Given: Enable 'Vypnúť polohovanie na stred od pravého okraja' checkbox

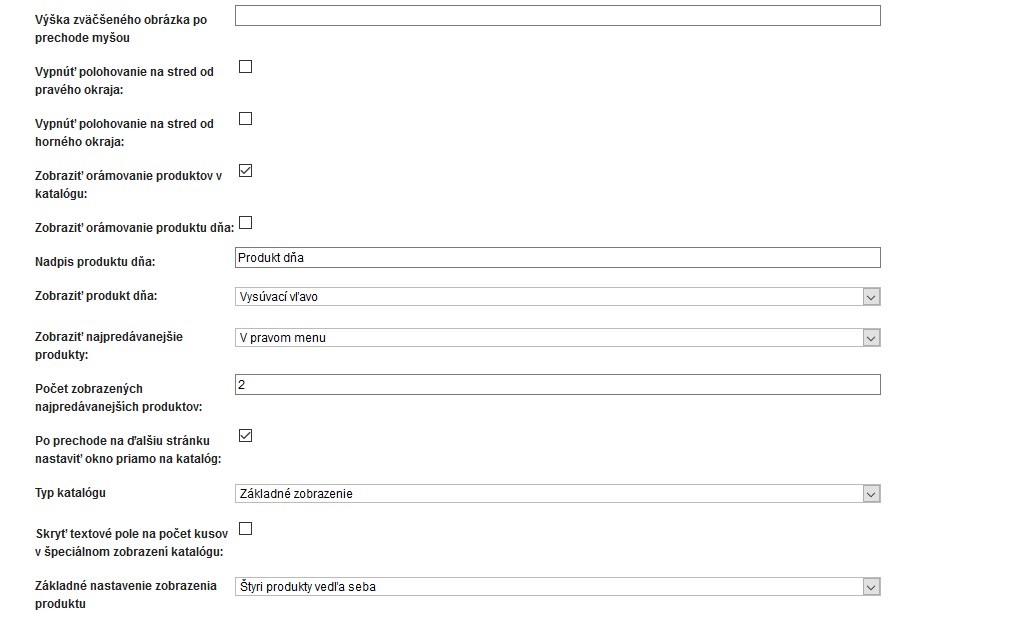Looking at the screenshot, I should [x=246, y=67].
